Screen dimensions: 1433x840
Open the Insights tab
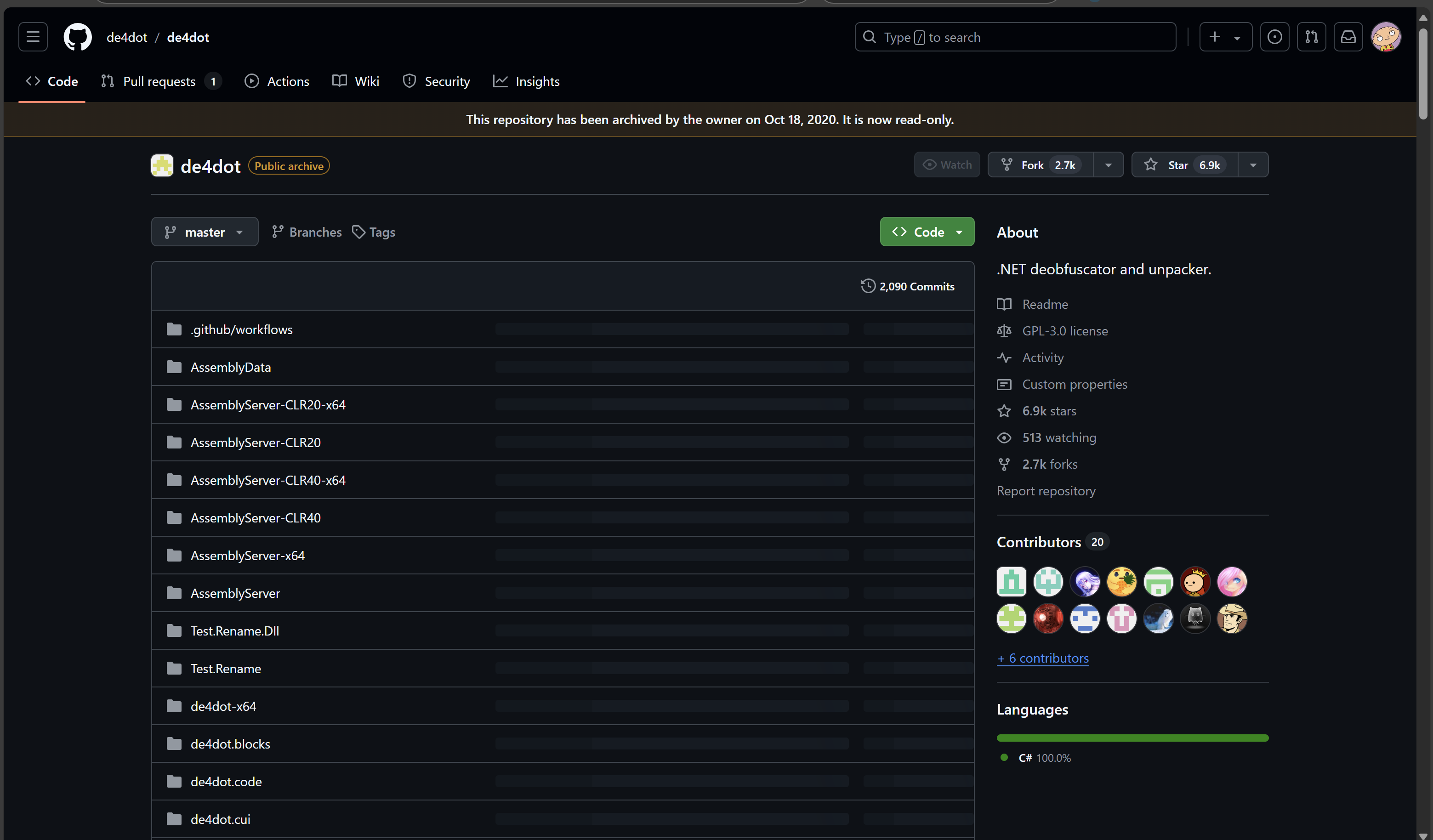(527, 81)
